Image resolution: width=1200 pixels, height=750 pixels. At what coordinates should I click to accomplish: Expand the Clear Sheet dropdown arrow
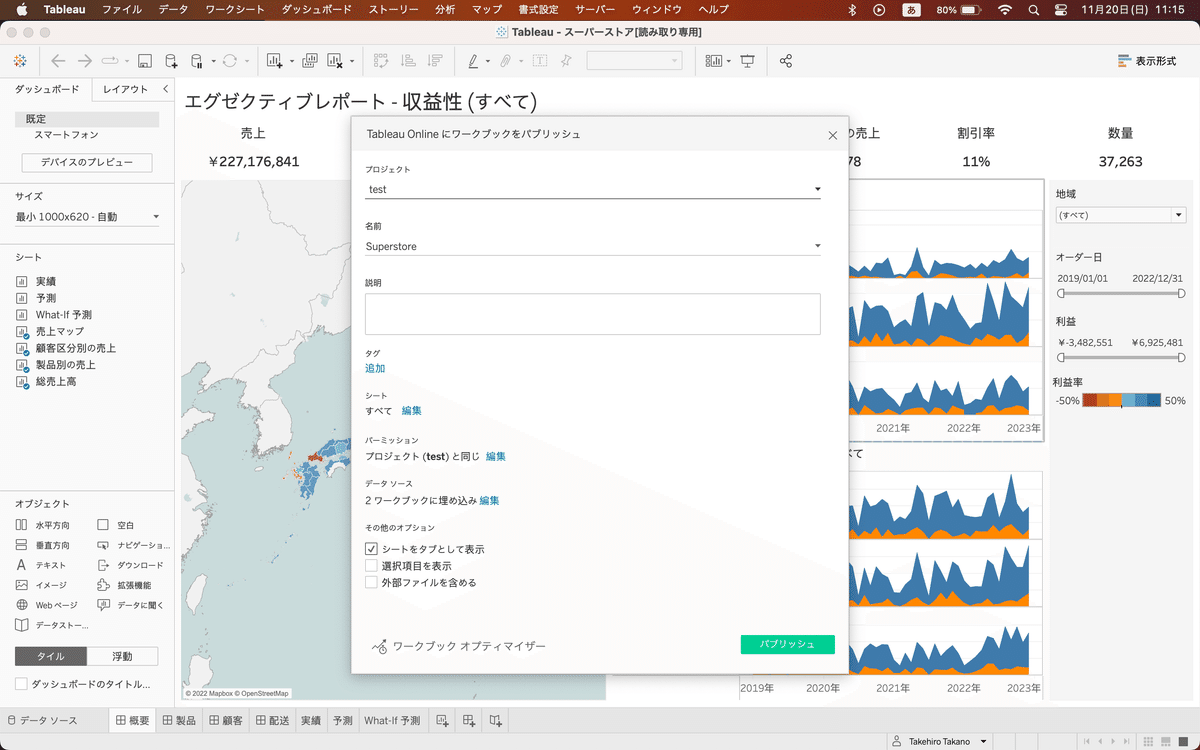coord(352,62)
